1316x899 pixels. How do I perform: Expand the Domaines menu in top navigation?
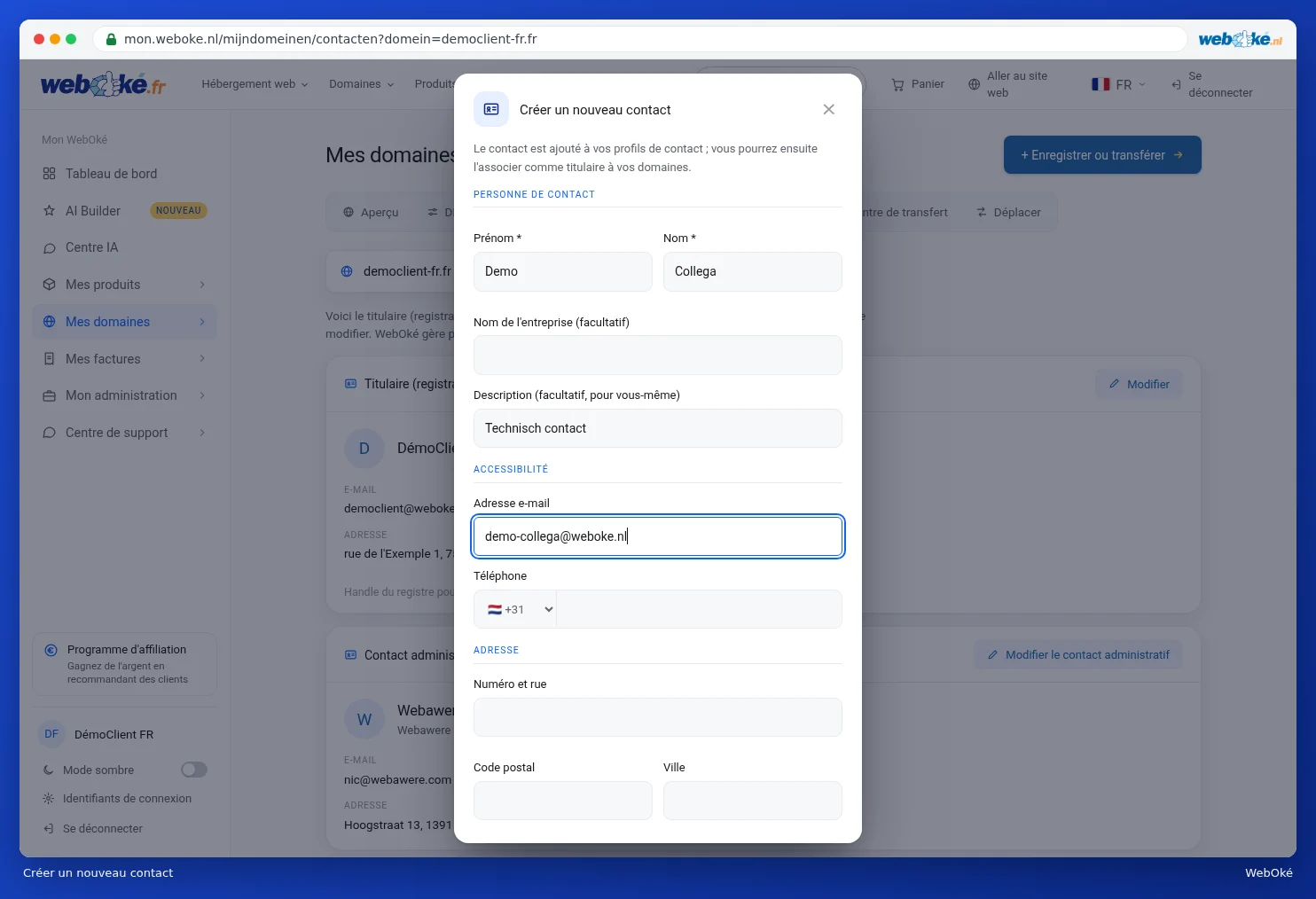point(361,84)
